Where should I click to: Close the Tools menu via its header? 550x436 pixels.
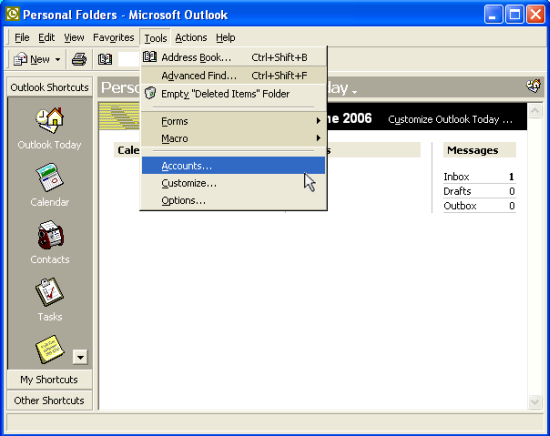155,38
